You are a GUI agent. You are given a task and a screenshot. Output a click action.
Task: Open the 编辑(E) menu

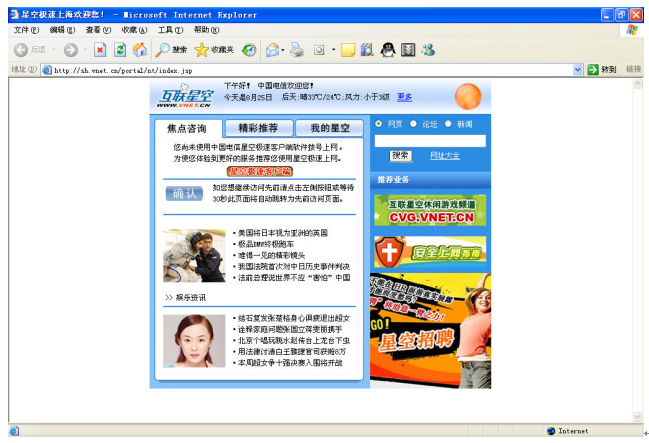tap(62, 30)
